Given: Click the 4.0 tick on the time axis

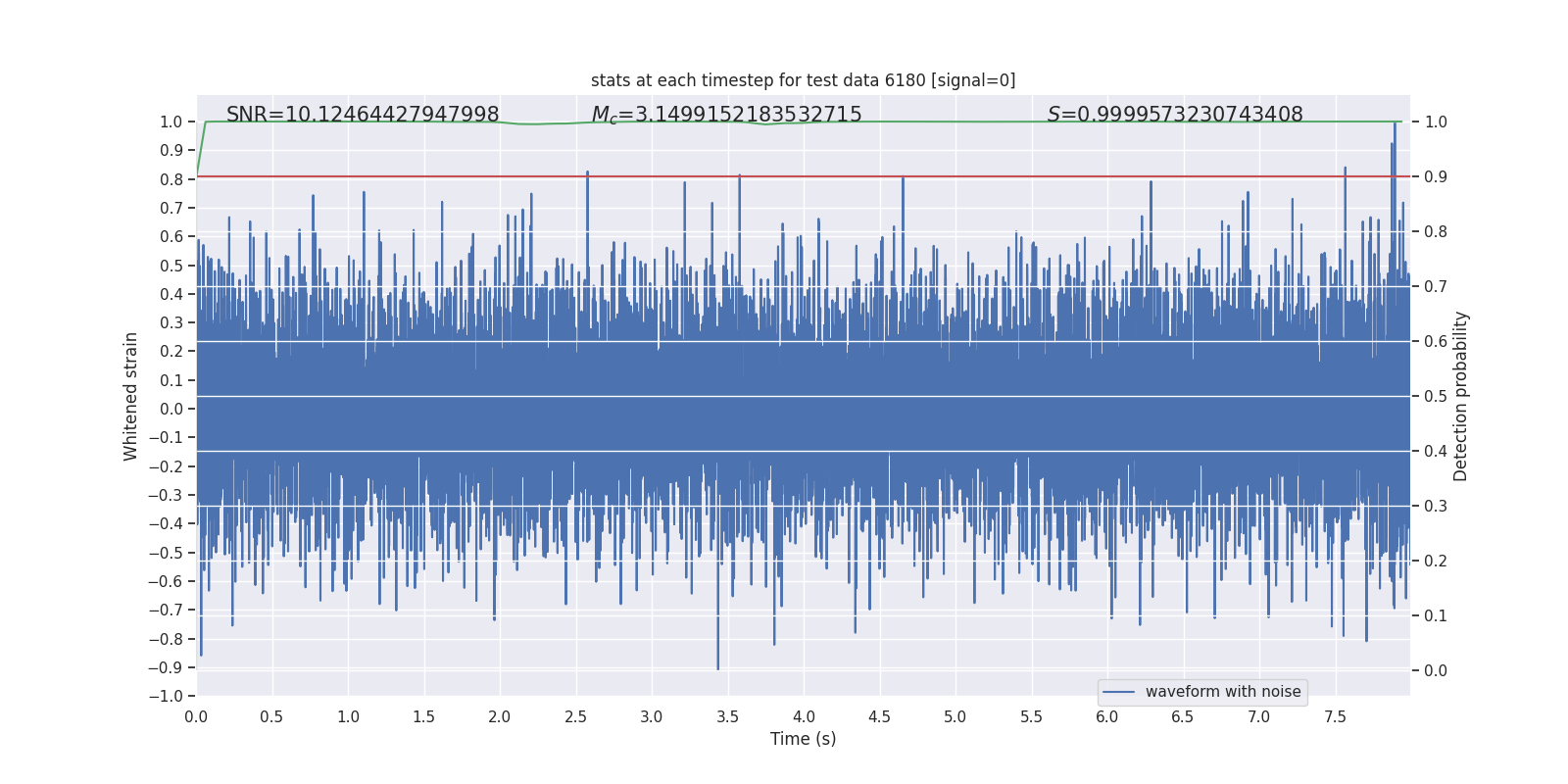Looking at the screenshot, I should point(804,716).
